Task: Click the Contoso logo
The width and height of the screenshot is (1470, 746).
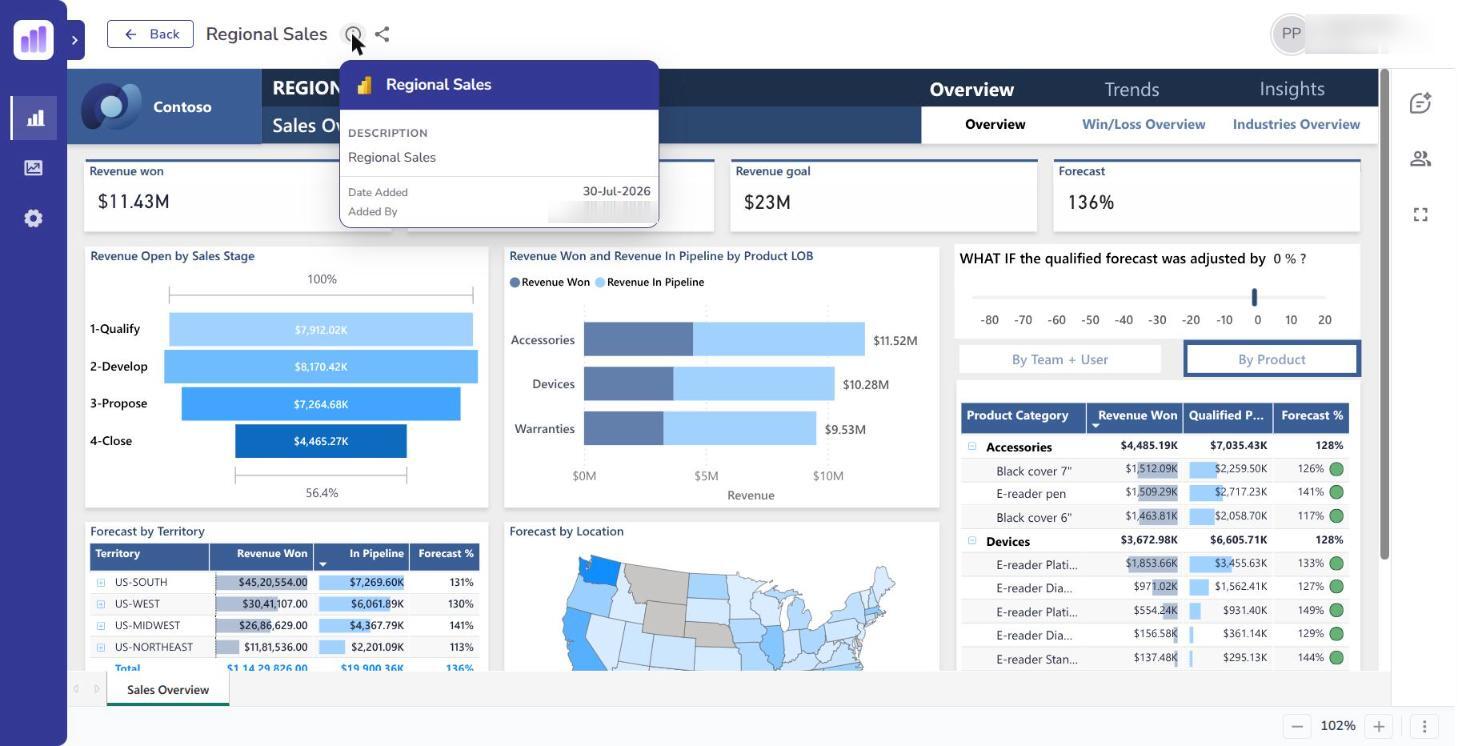Action: [112, 106]
